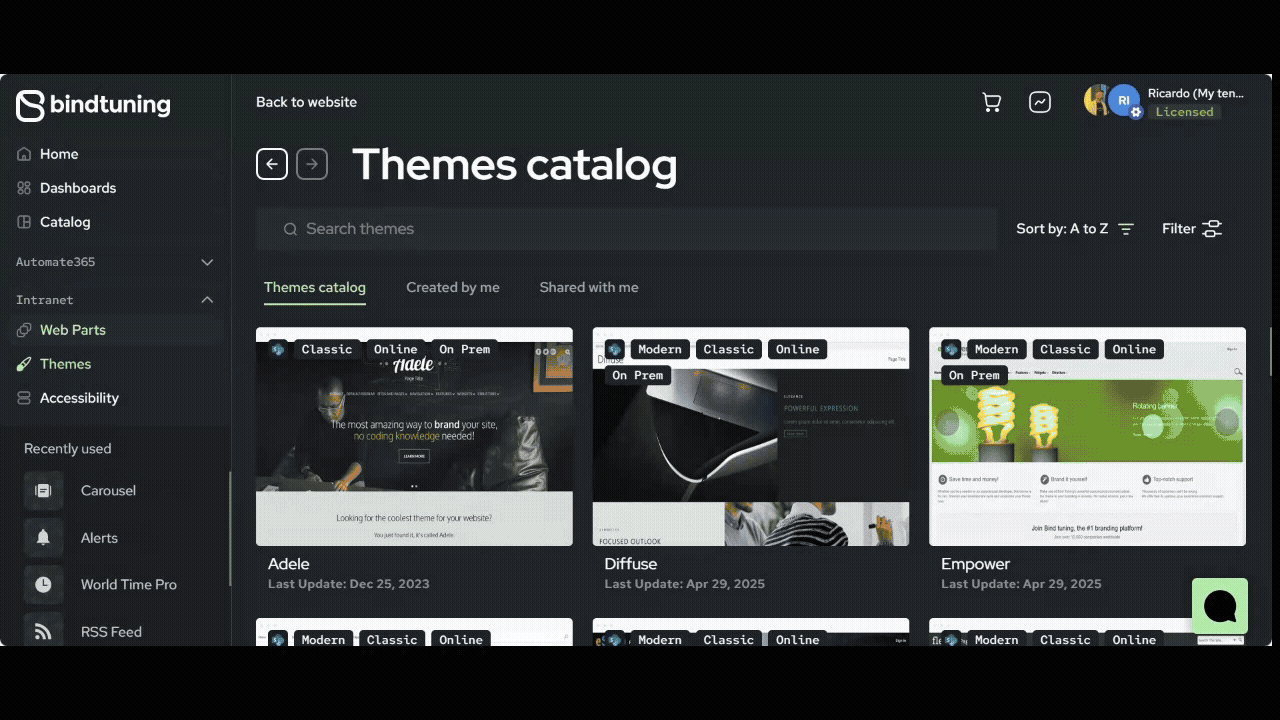Image resolution: width=1280 pixels, height=720 pixels.
Task: Click the Online tag on the Adele card
Action: tap(396, 350)
